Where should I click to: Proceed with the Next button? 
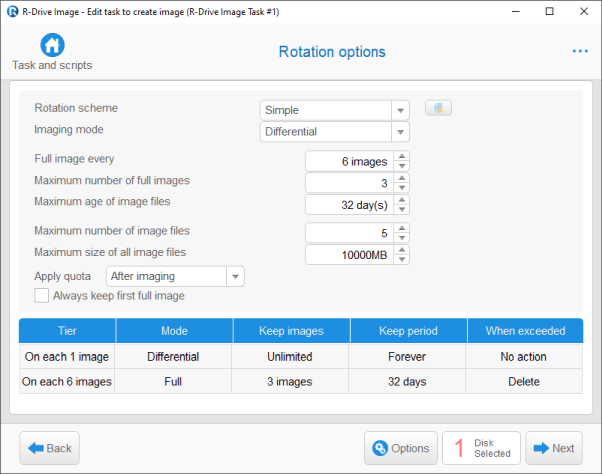click(x=554, y=448)
